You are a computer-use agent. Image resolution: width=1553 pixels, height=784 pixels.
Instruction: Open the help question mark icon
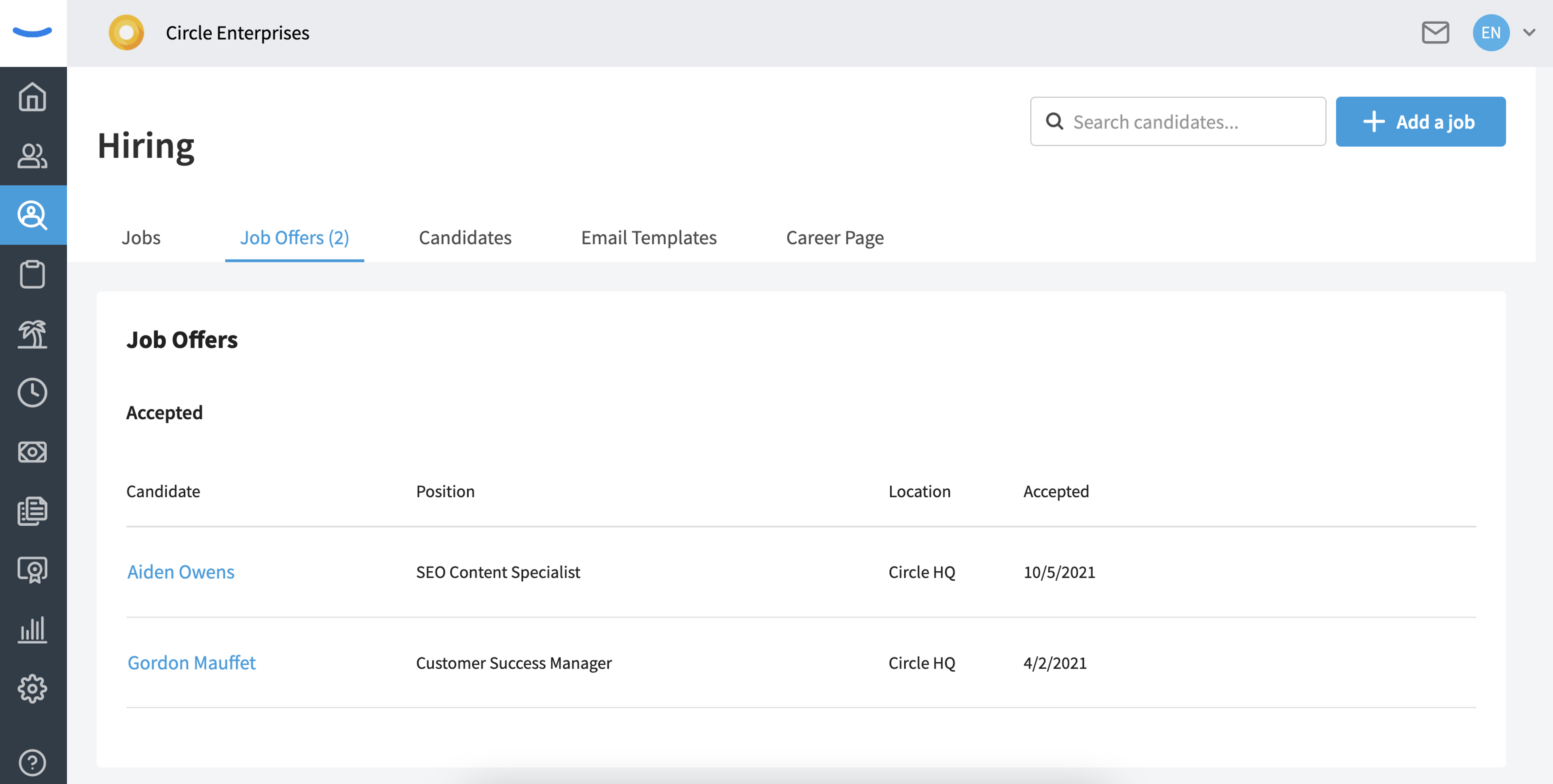tap(32, 762)
